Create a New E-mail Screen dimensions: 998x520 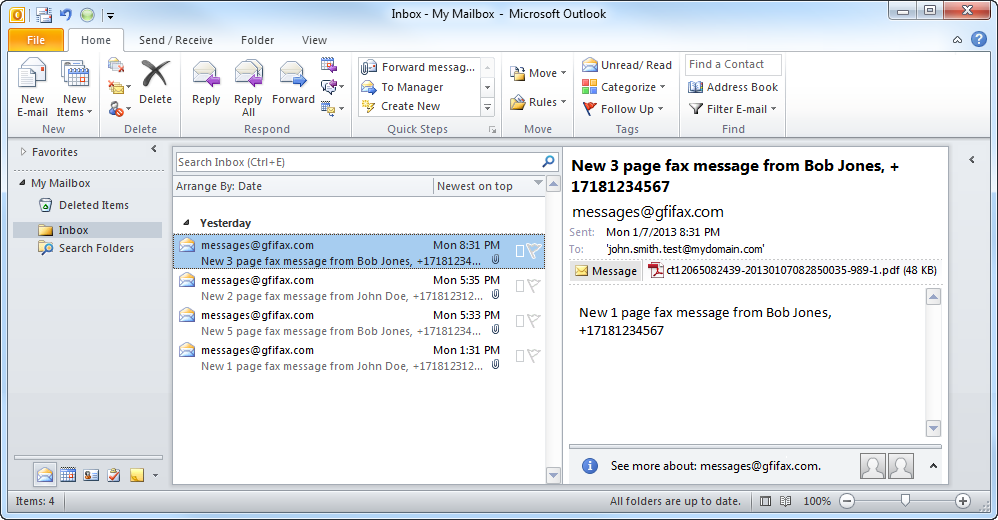point(32,88)
